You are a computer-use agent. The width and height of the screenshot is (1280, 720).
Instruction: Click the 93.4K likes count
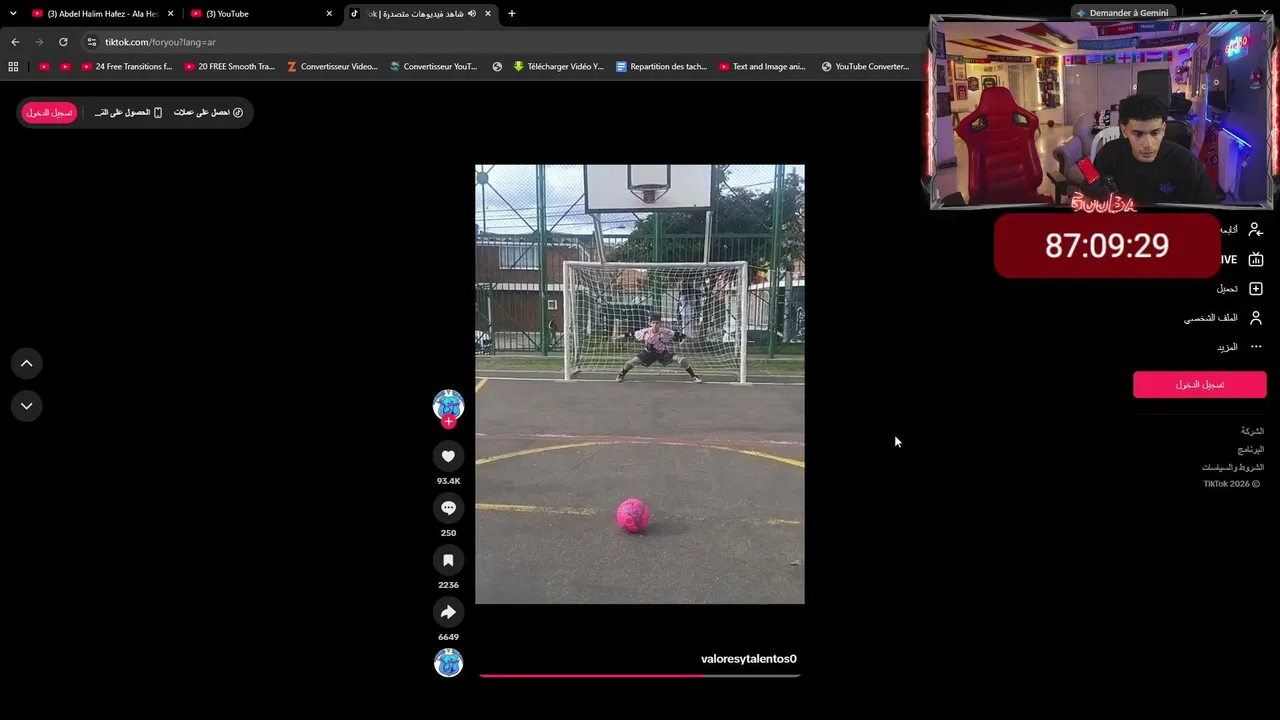[x=448, y=481]
